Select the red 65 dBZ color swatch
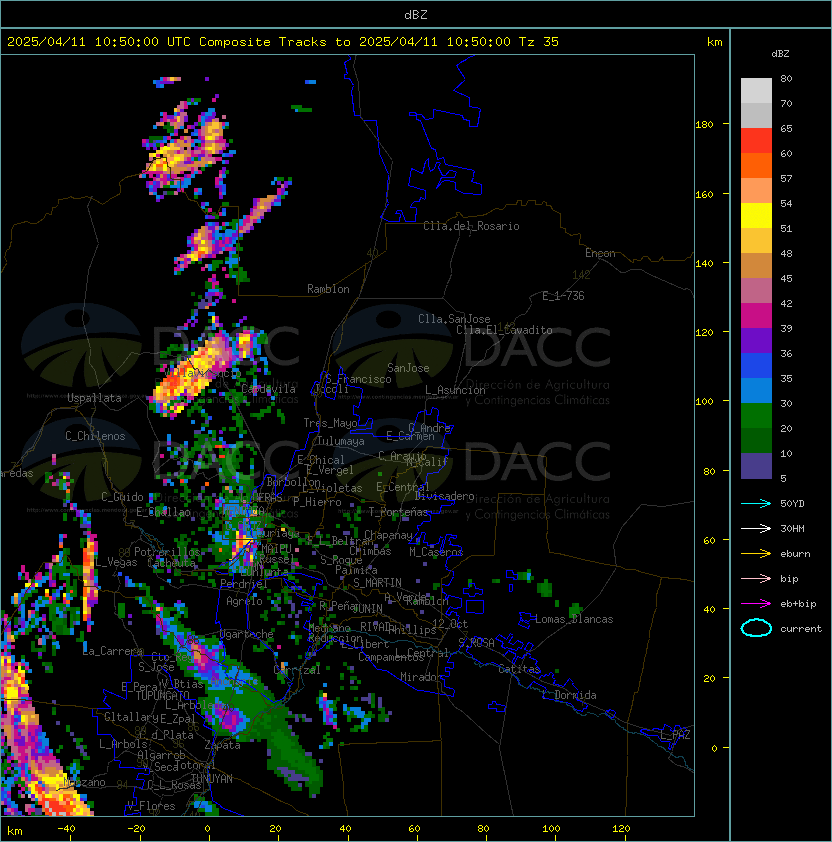This screenshot has height=842, width=832. point(756,141)
